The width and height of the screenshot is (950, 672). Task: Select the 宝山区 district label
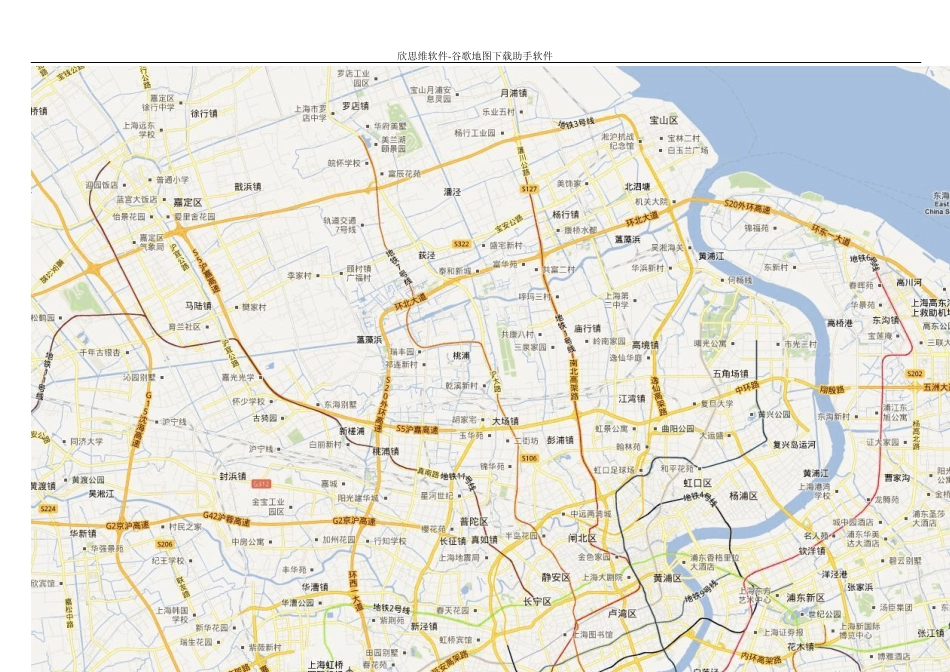tap(663, 120)
